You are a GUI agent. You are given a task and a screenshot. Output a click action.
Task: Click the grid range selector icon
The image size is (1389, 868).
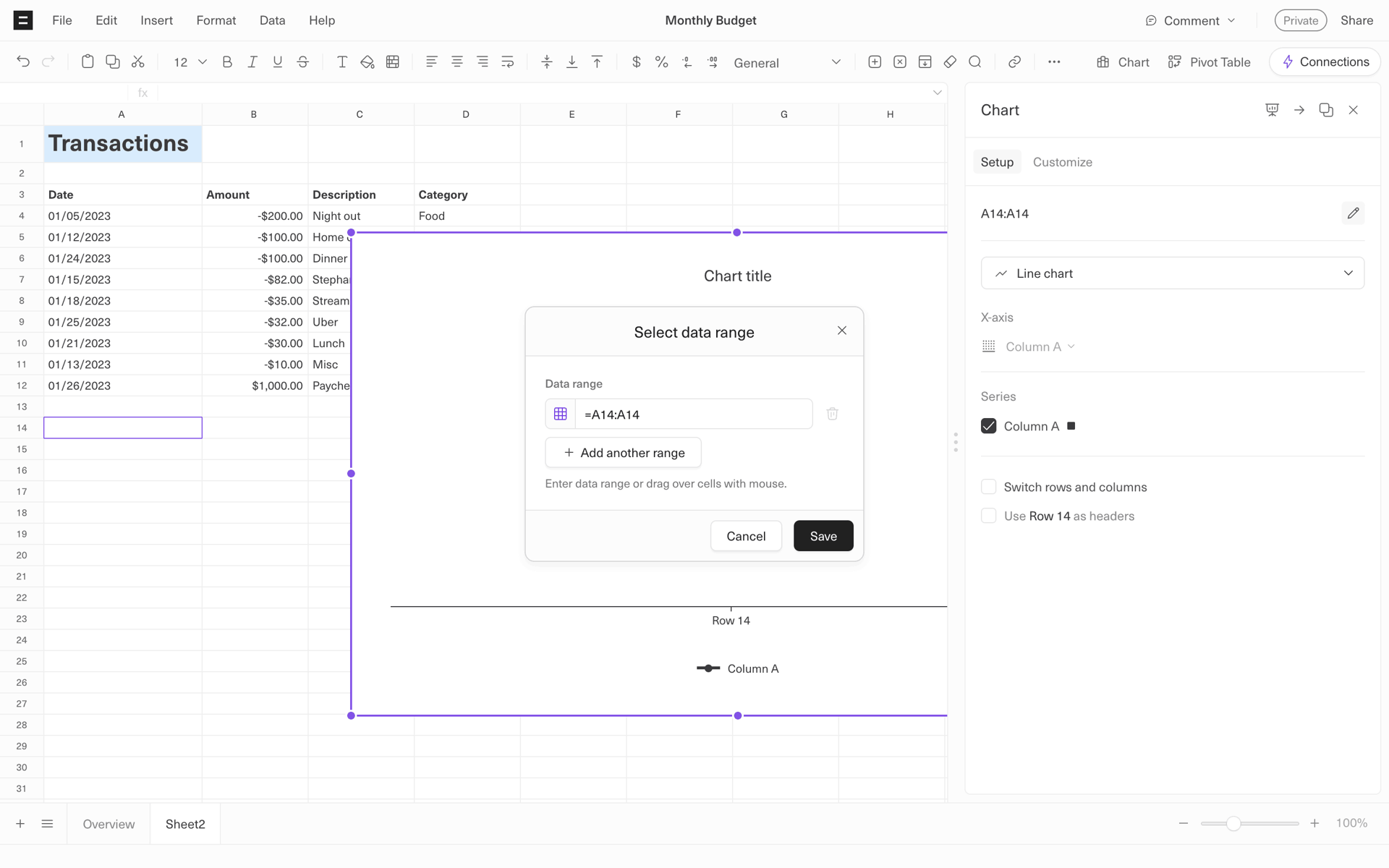561,414
